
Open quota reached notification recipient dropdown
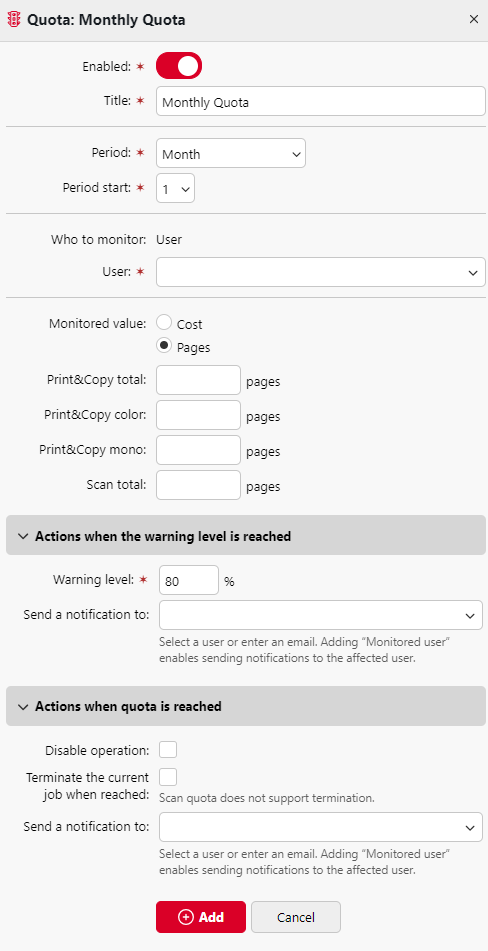321,827
